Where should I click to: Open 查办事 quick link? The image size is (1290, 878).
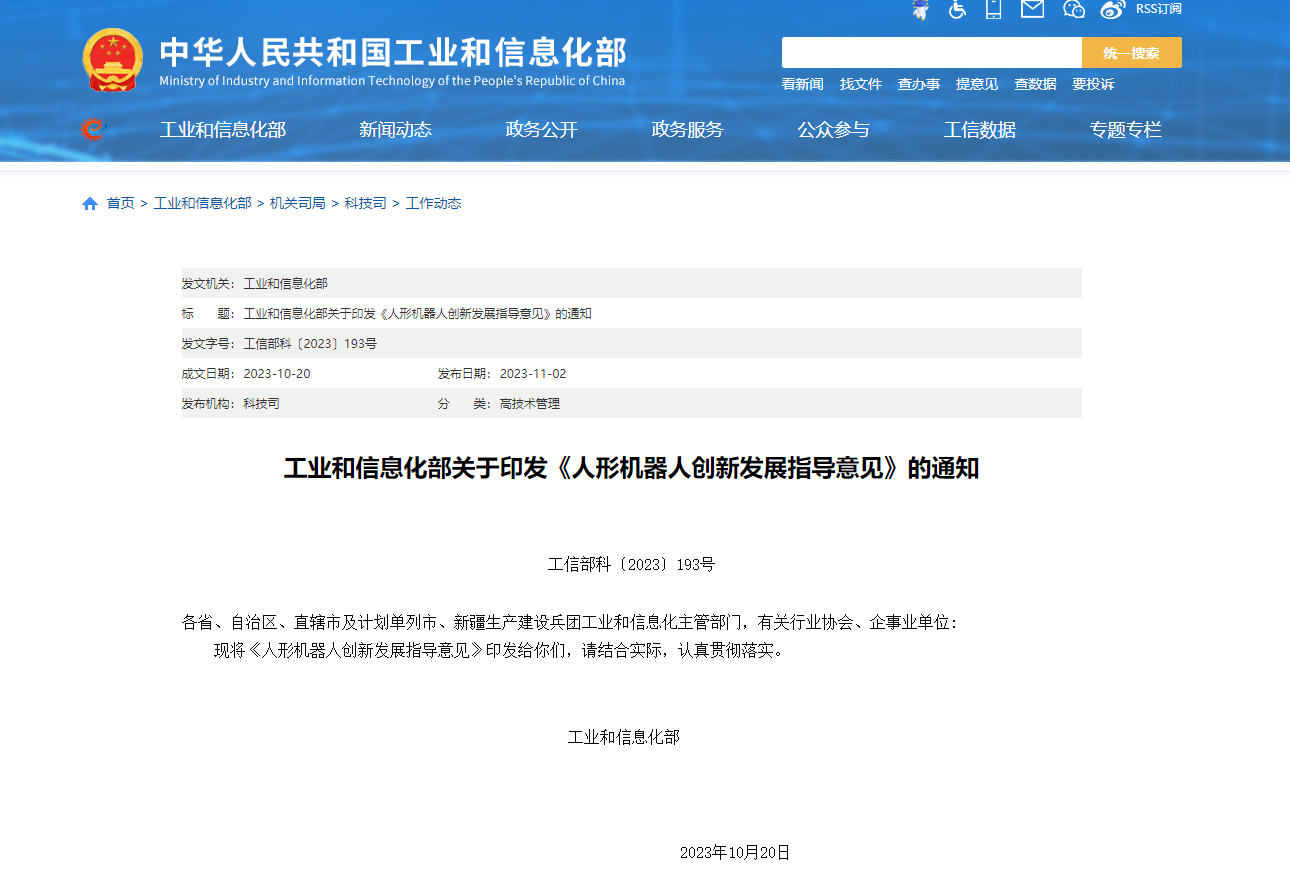click(x=918, y=84)
